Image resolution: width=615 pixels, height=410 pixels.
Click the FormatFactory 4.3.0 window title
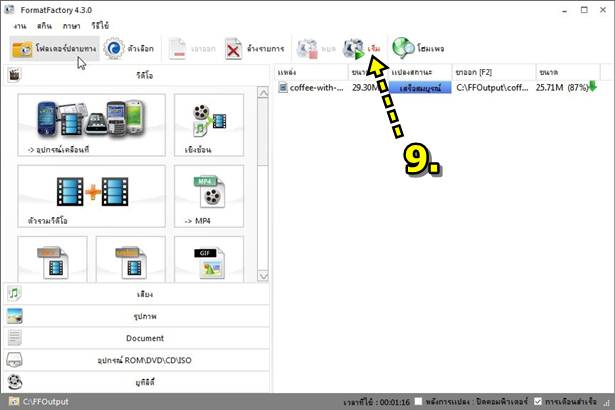click(x=56, y=10)
